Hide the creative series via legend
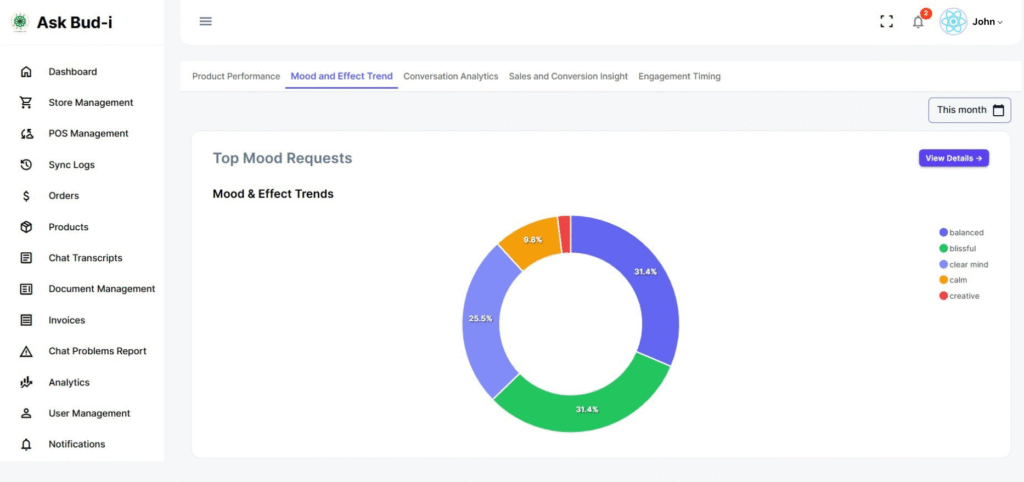Image resolution: width=1024 pixels, height=482 pixels. pos(963,296)
